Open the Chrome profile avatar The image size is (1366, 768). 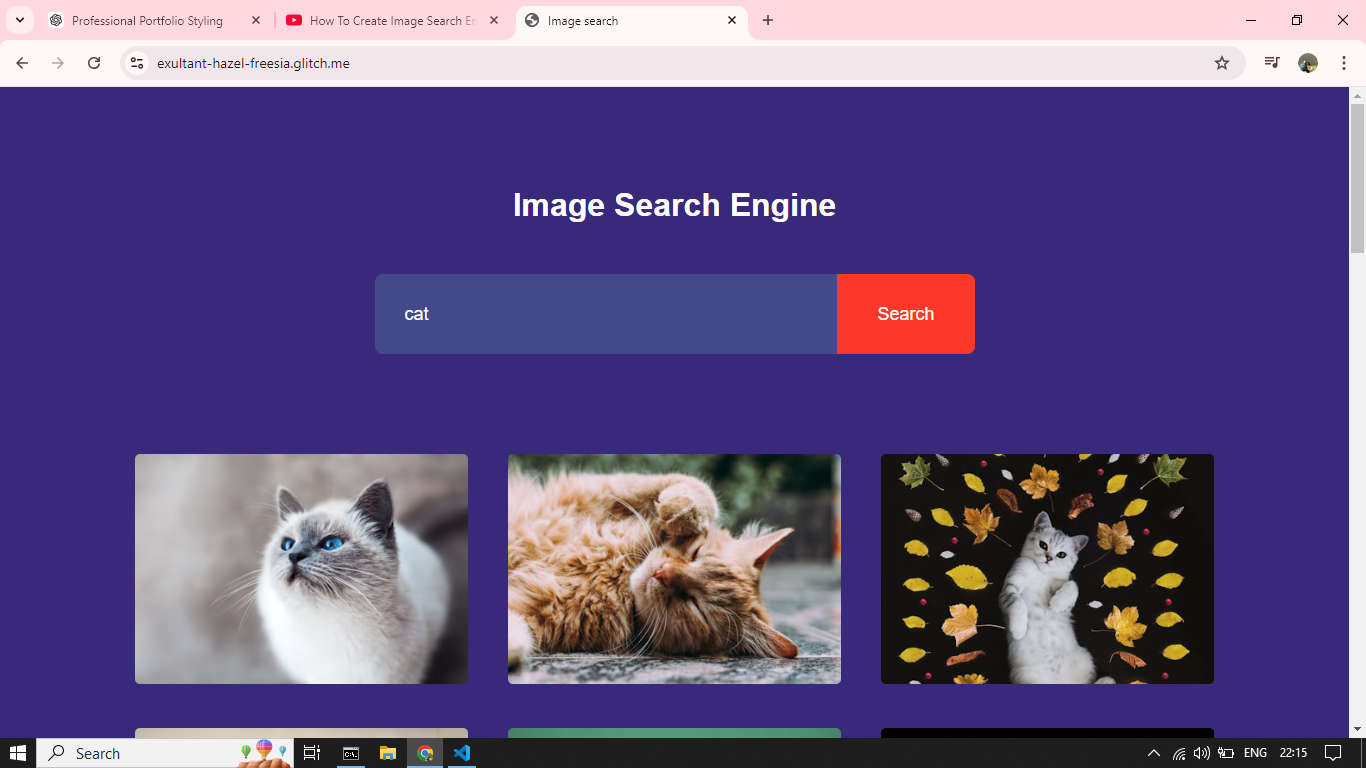pyautogui.click(x=1308, y=63)
